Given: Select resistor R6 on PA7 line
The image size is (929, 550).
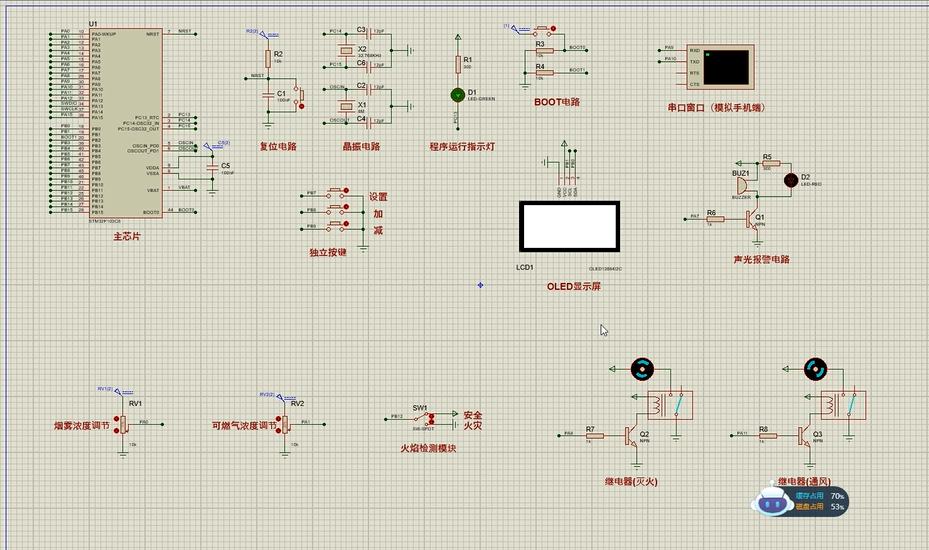Looking at the screenshot, I should tap(715, 219).
